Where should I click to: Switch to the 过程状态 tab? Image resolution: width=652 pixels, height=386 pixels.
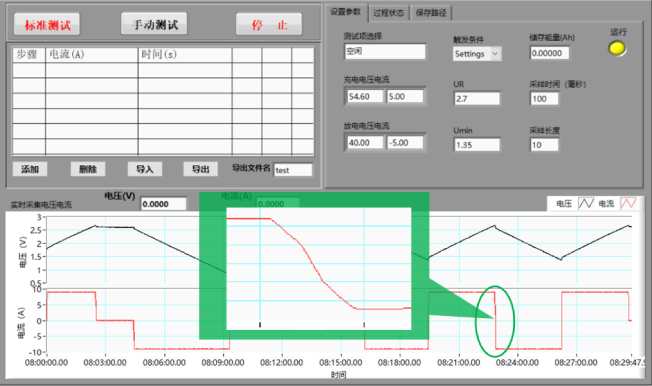point(388,13)
